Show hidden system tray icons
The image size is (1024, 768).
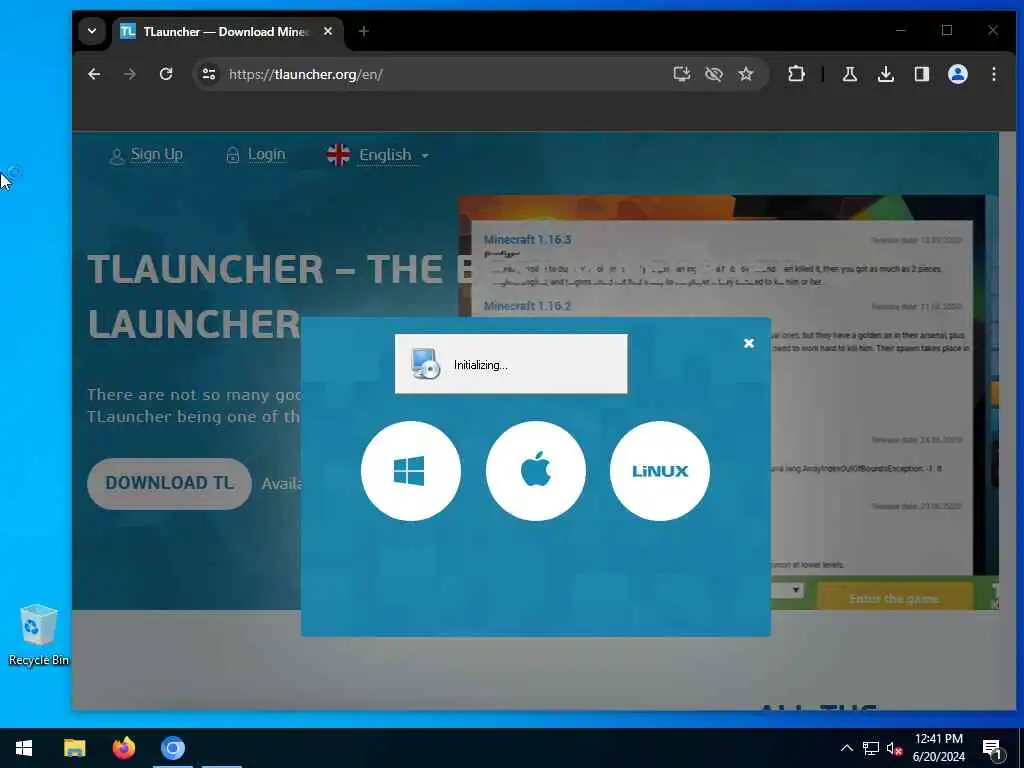pyautogui.click(x=846, y=748)
